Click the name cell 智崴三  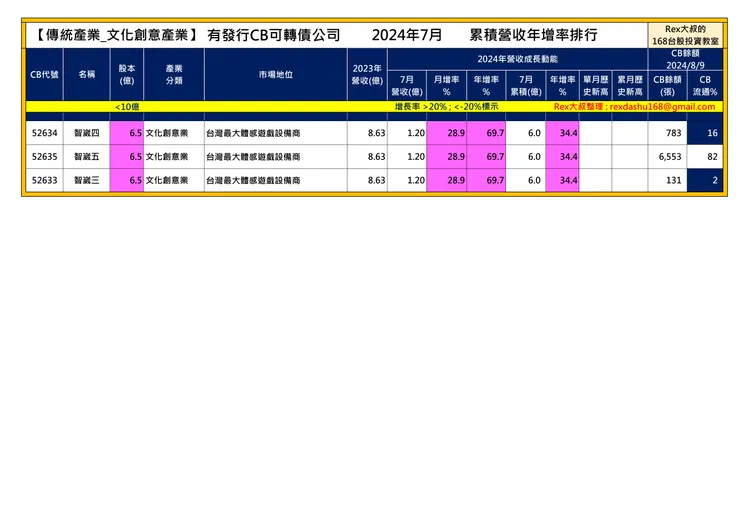(86, 180)
